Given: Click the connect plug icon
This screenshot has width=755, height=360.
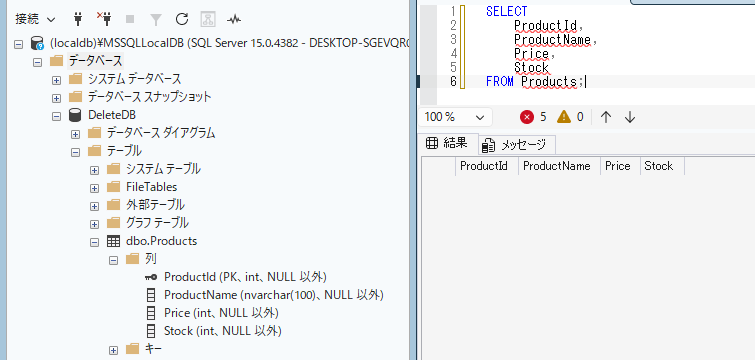Looking at the screenshot, I should 78,19.
